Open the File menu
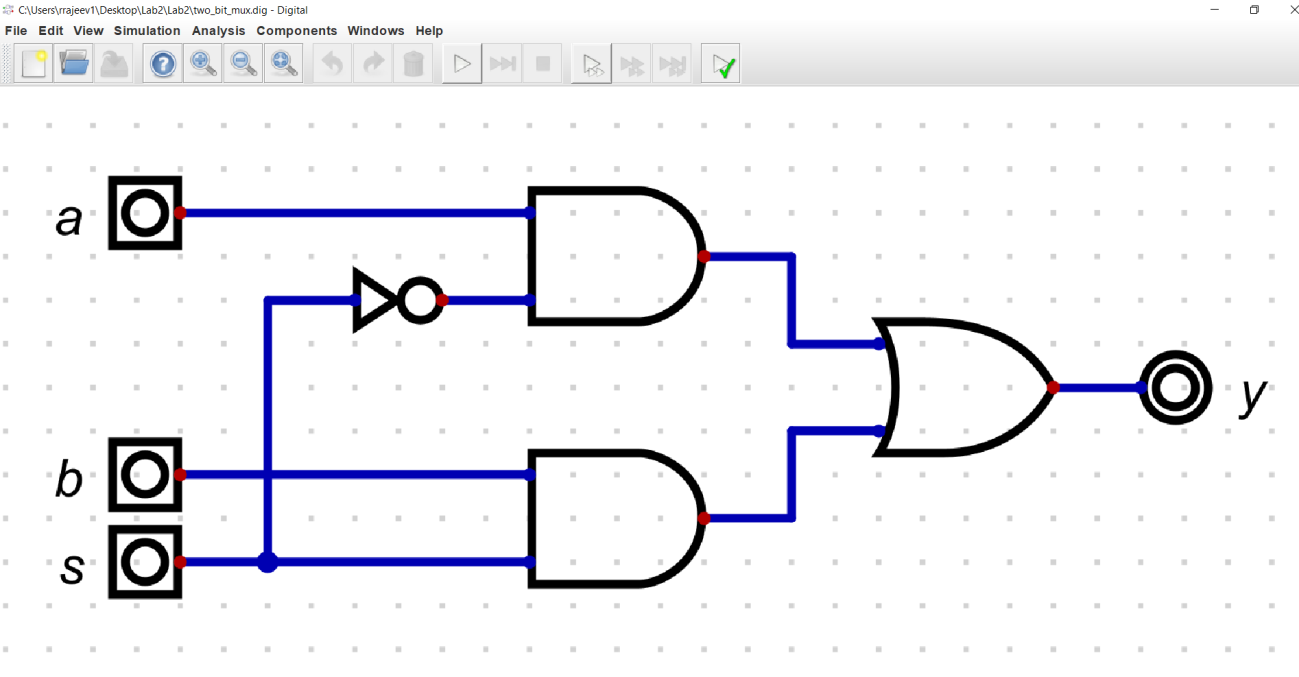Screen dimensions: 1299x677 pyautogui.click(x=16, y=31)
